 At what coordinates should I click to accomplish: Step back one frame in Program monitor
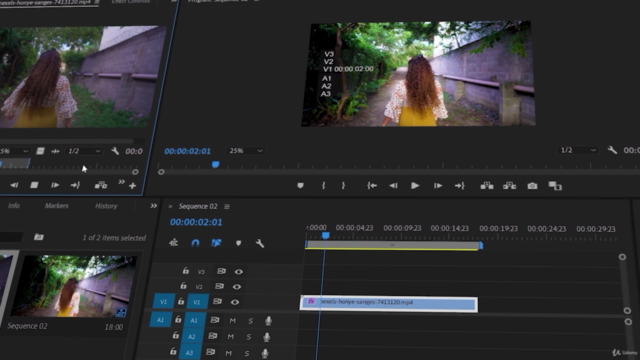tap(393, 186)
